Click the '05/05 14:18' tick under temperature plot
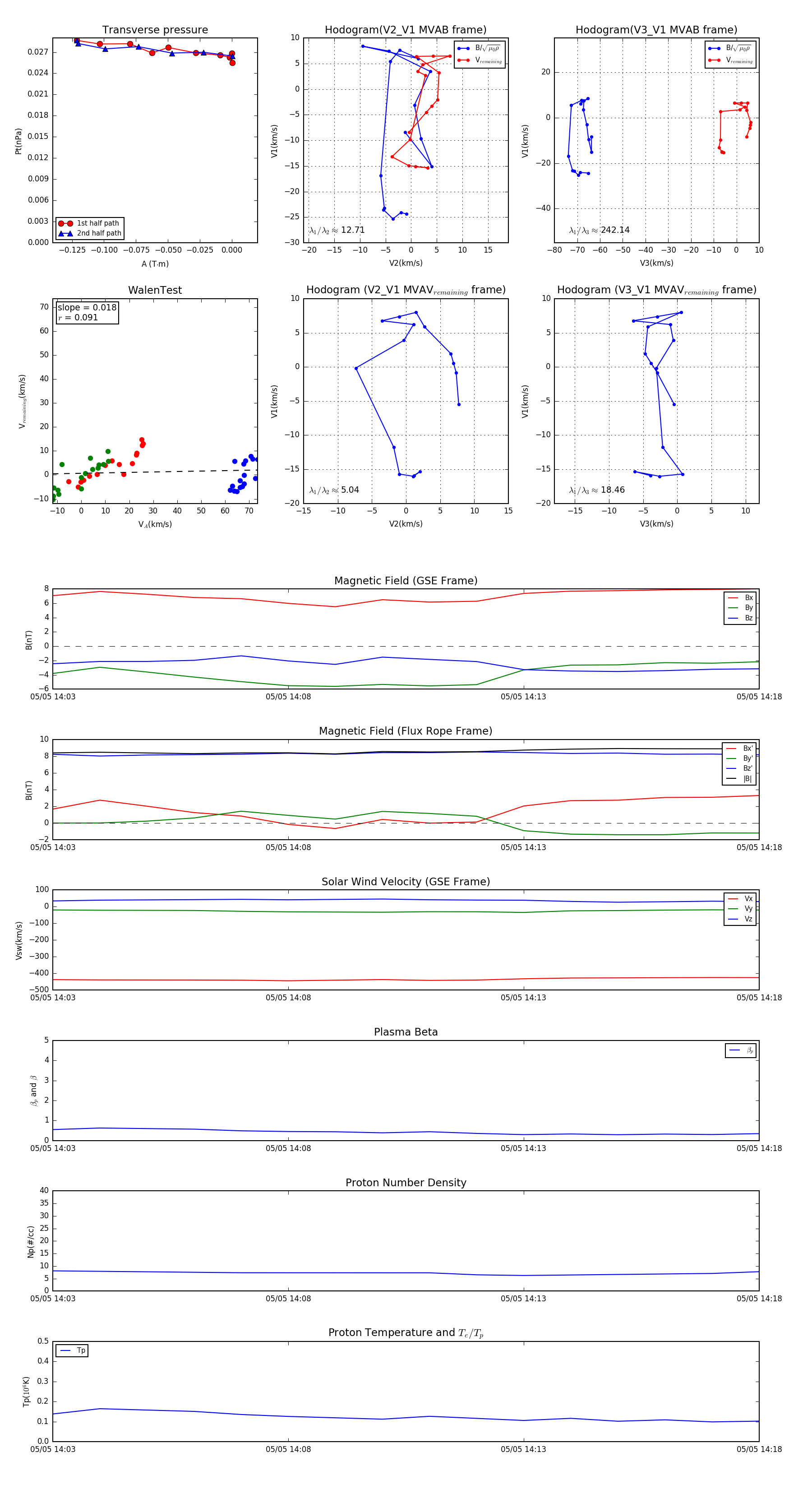Screen dimensions: 812x1489 pos(759,1449)
